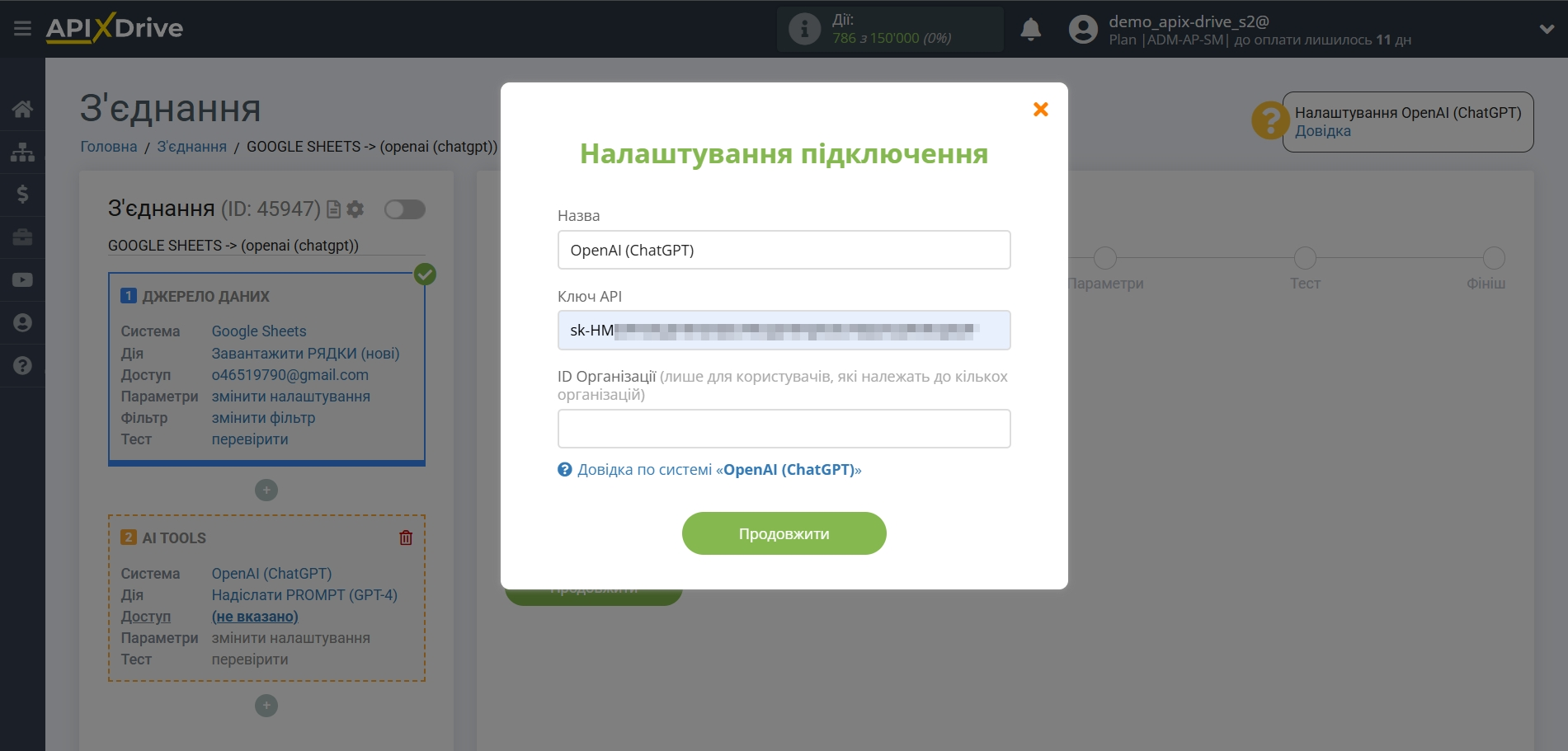1568x751 pixels.
Task: Delete the AI TOOLS block
Action: tap(406, 538)
